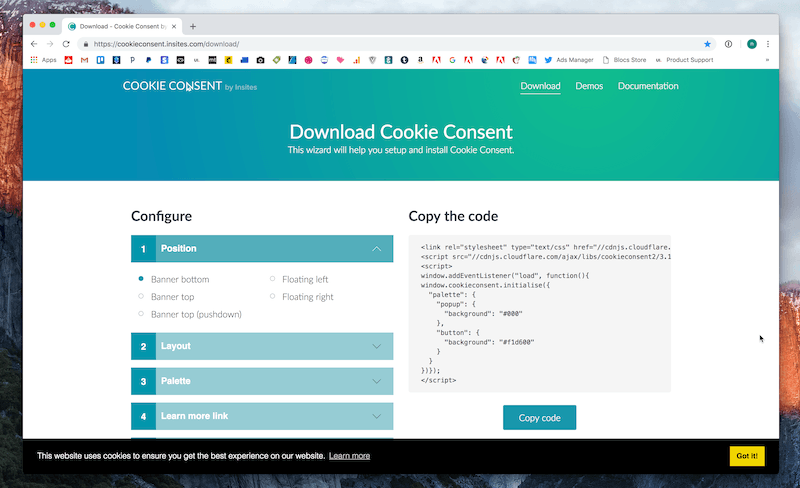This screenshot has height=488, width=800.
Task: Open the 1Password extension icon
Action: coord(729,44)
